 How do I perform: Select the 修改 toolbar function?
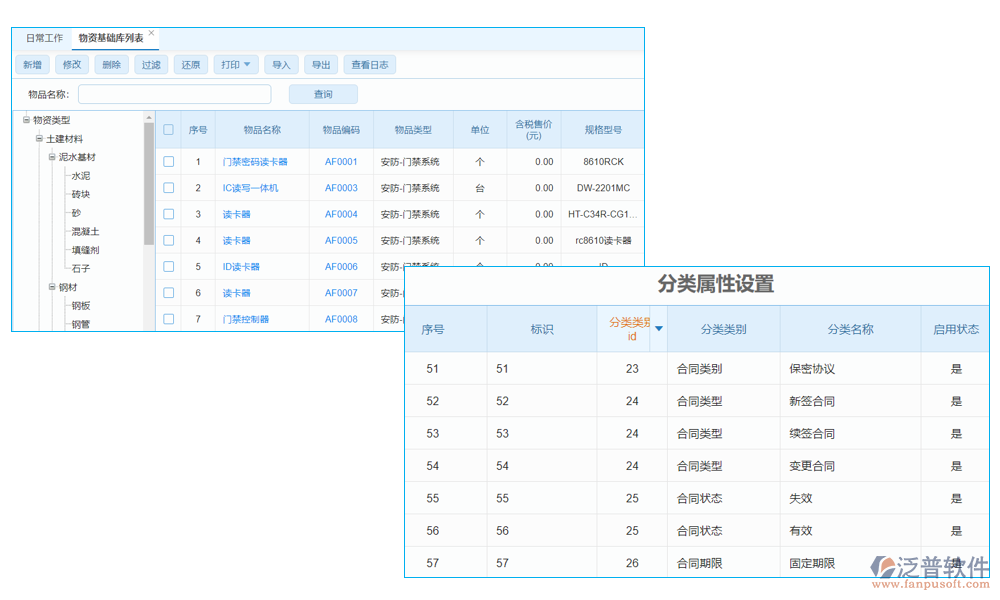(72, 63)
